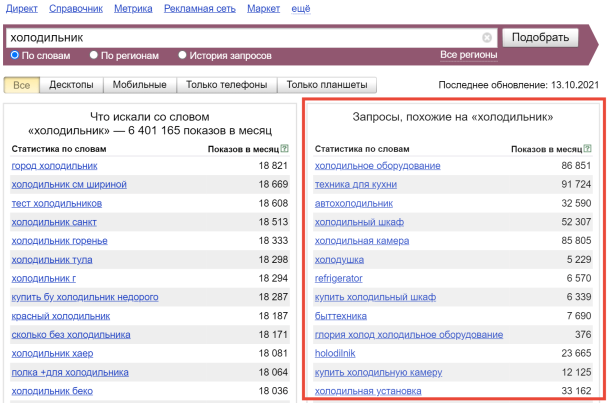This screenshot has width=608, height=403.
Task: Open similar query 'holodilnik'
Action: (335, 353)
